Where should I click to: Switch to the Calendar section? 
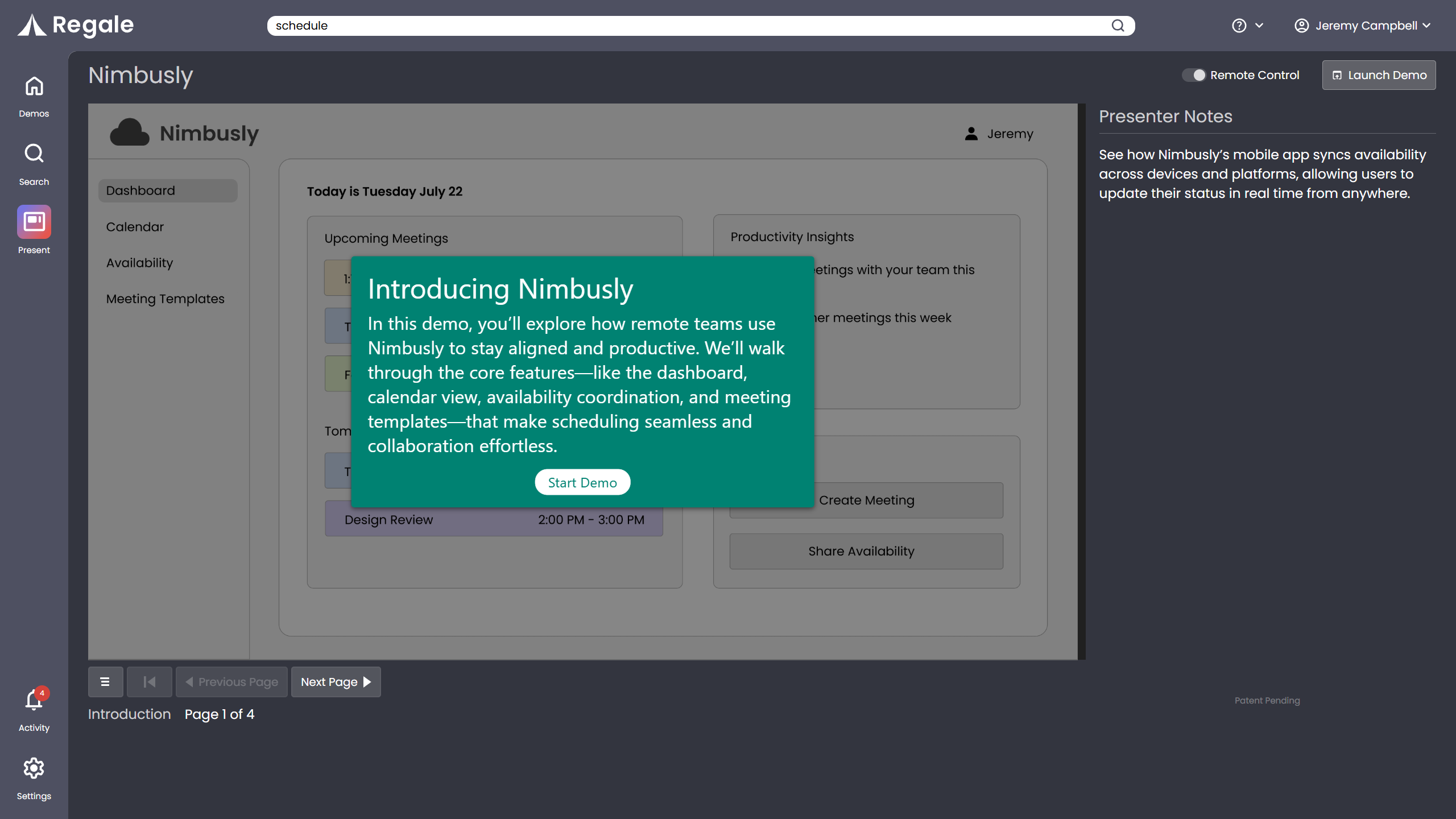[134, 226]
